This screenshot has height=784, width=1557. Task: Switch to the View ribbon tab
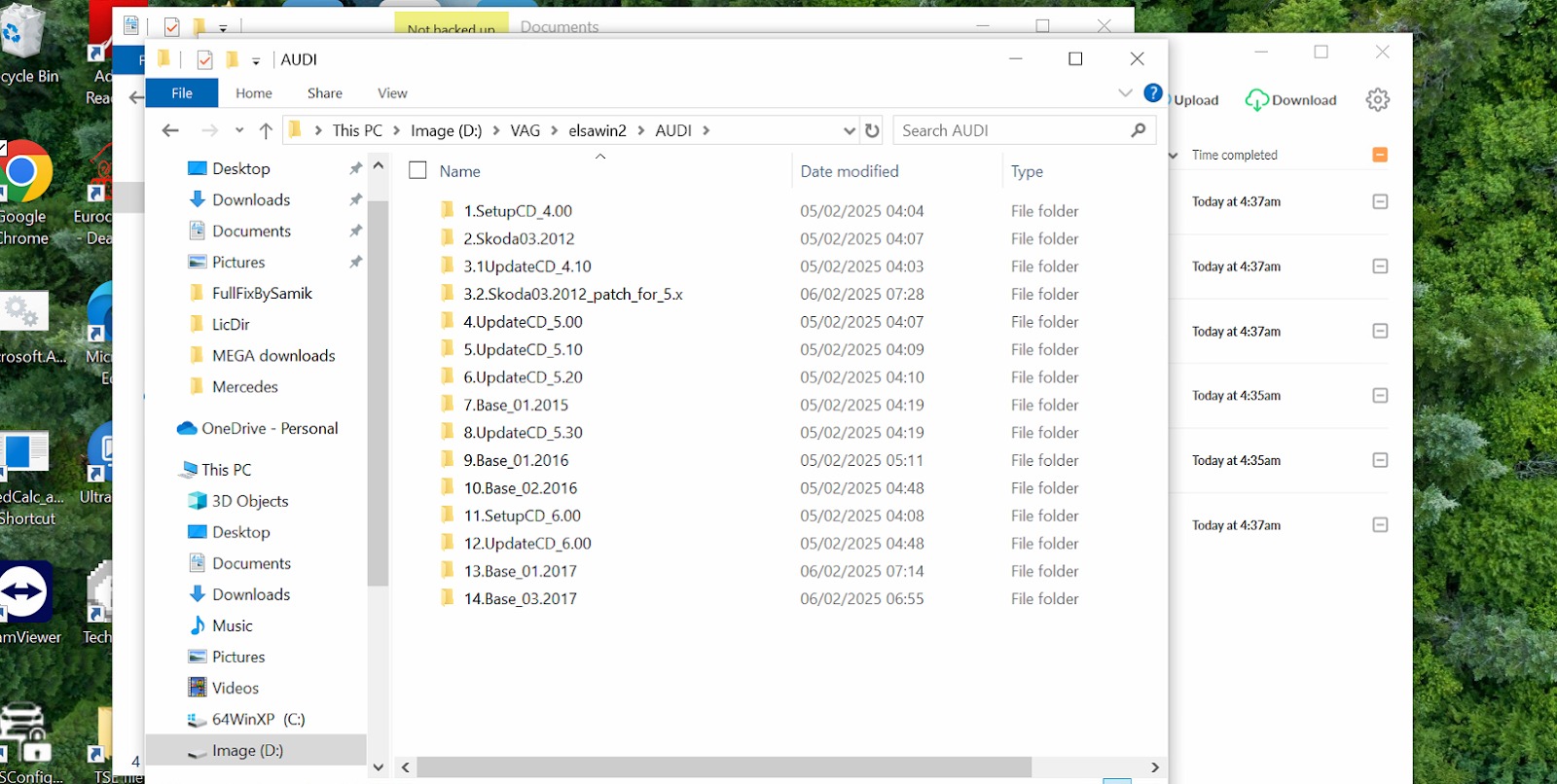[x=392, y=93]
